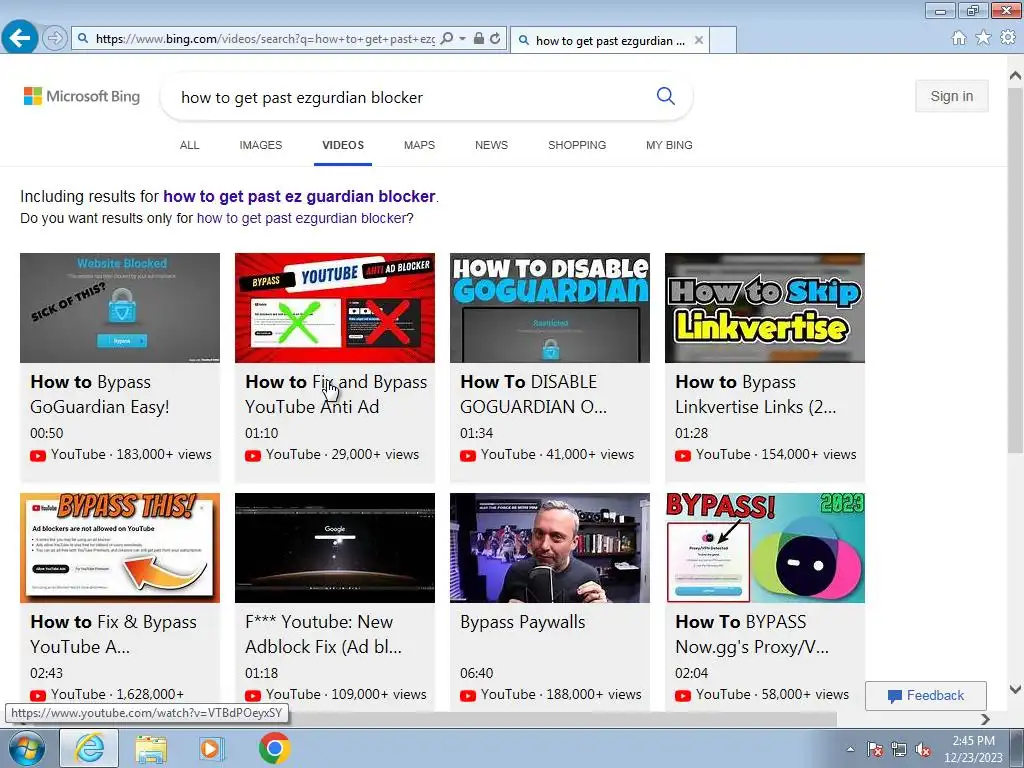Open 'Bypass This!' YouTube ad blocker thumbnail

[x=120, y=548]
